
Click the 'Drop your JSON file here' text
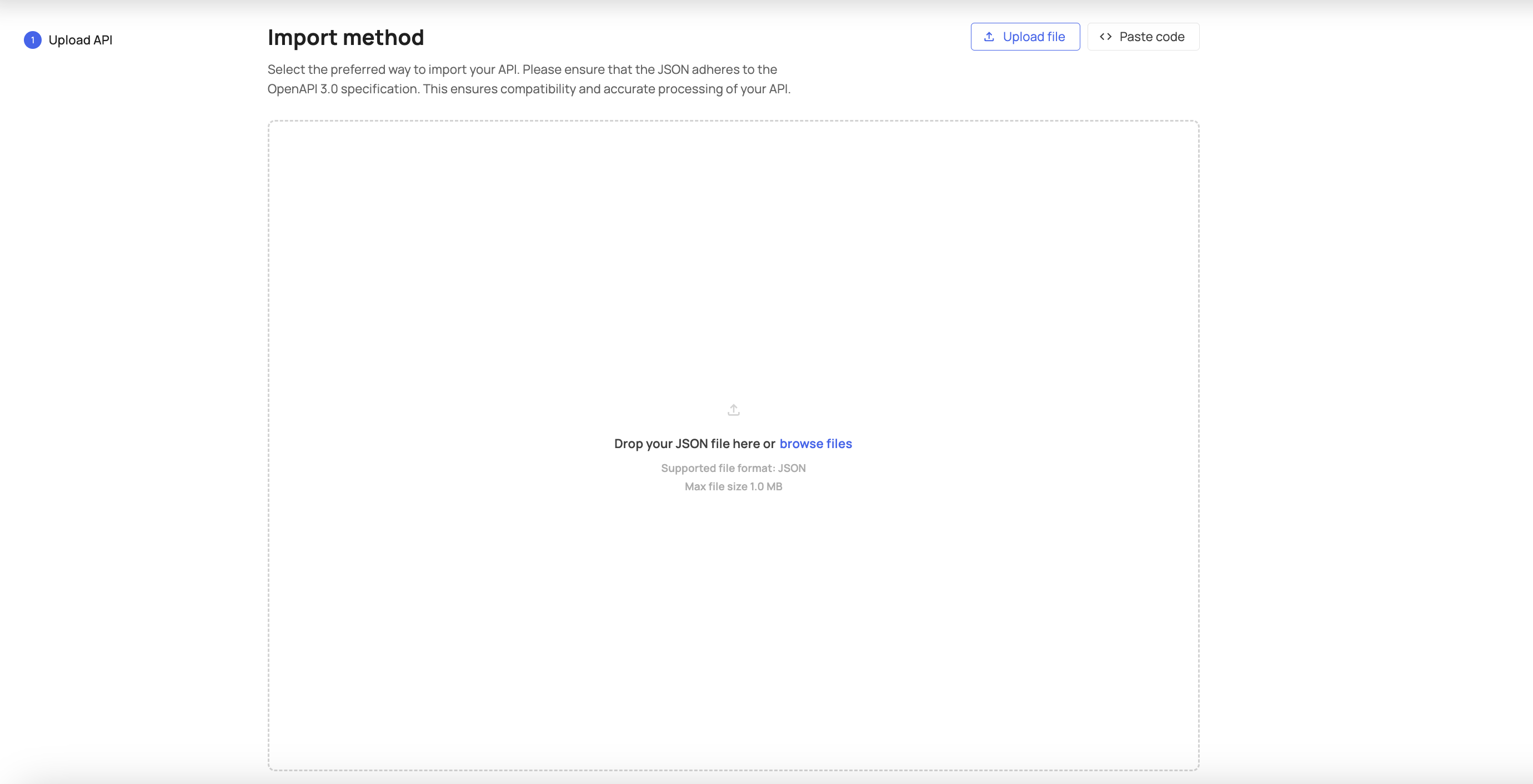[x=694, y=444]
